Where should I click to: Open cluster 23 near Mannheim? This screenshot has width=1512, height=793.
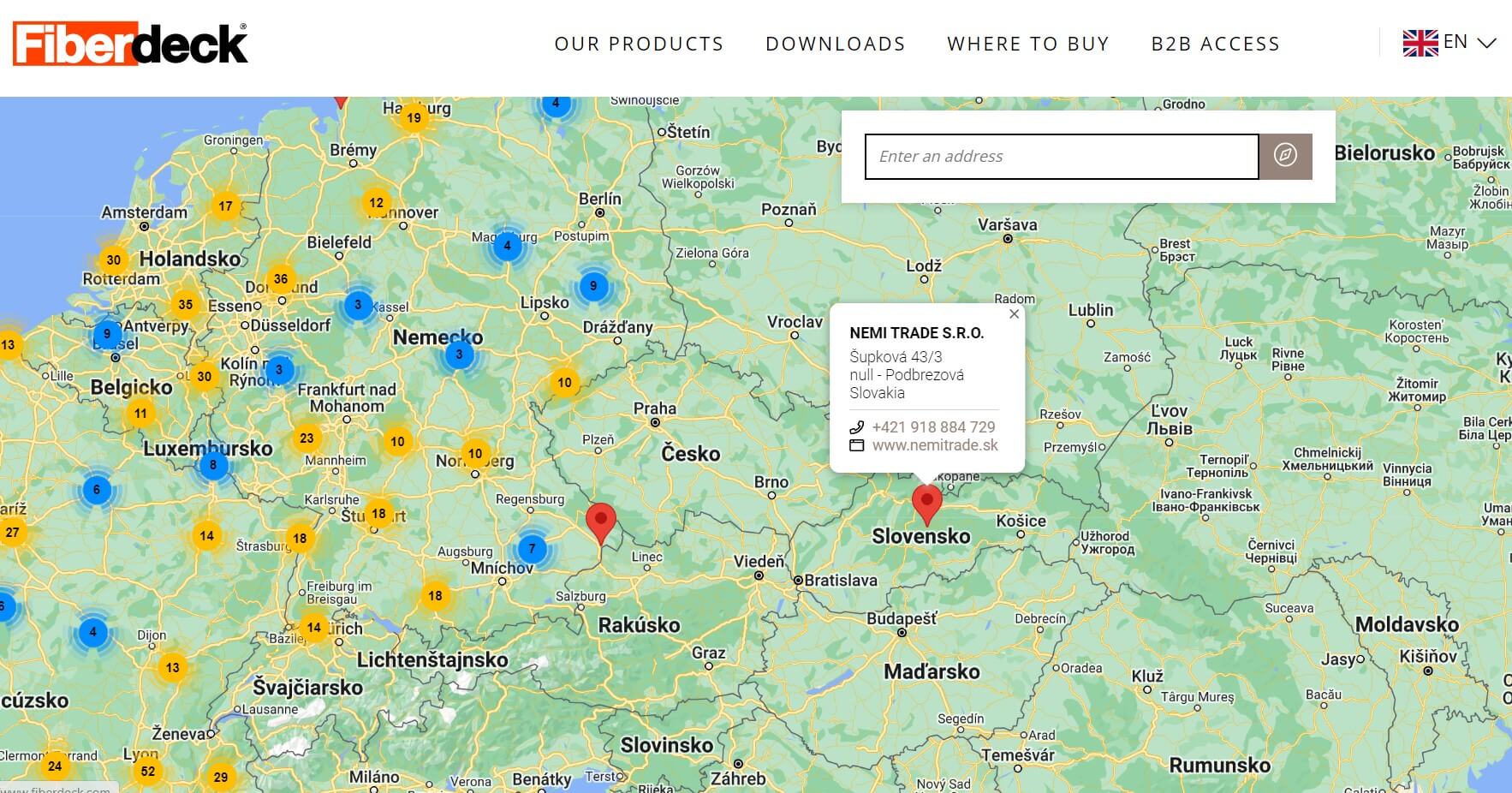[x=307, y=438]
